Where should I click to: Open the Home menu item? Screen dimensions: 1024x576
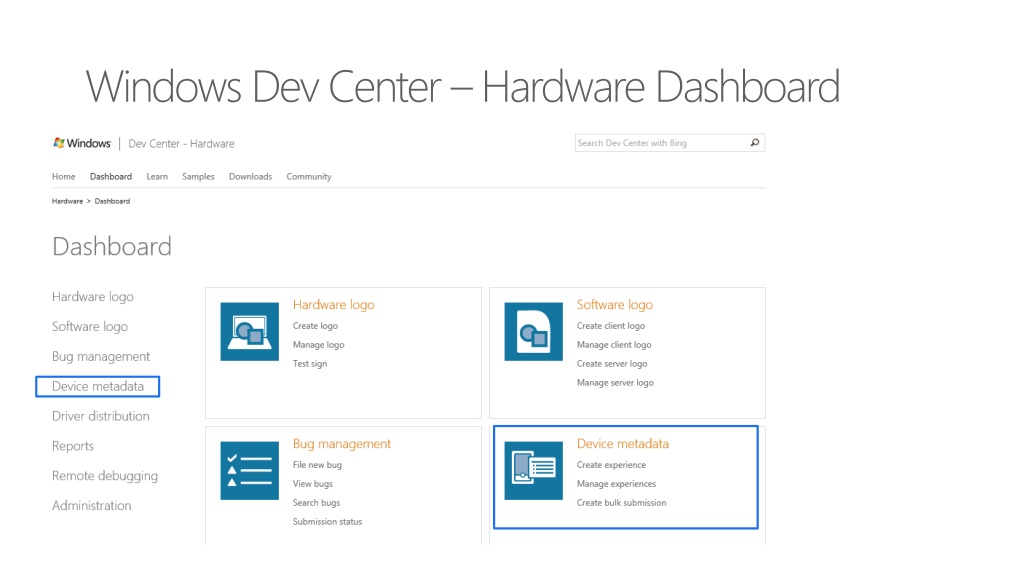[63, 176]
